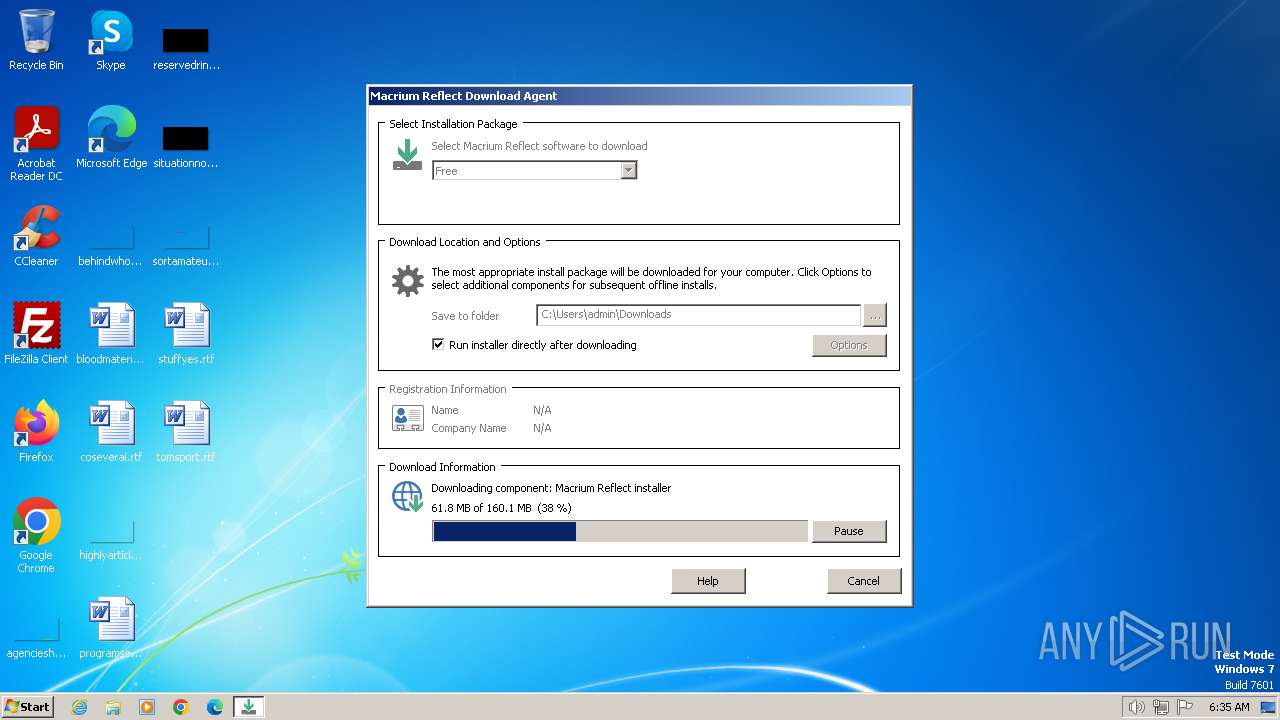Open Internet Explorer from the taskbar
Viewport: 1280px width, 720px height.
pyautogui.click(x=79, y=707)
